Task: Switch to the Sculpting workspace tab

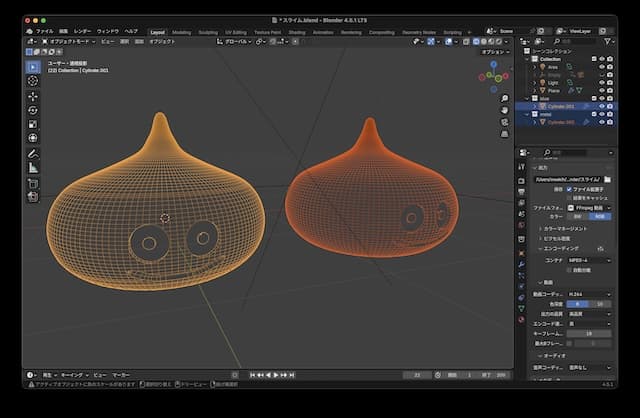Action: click(208, 32)
